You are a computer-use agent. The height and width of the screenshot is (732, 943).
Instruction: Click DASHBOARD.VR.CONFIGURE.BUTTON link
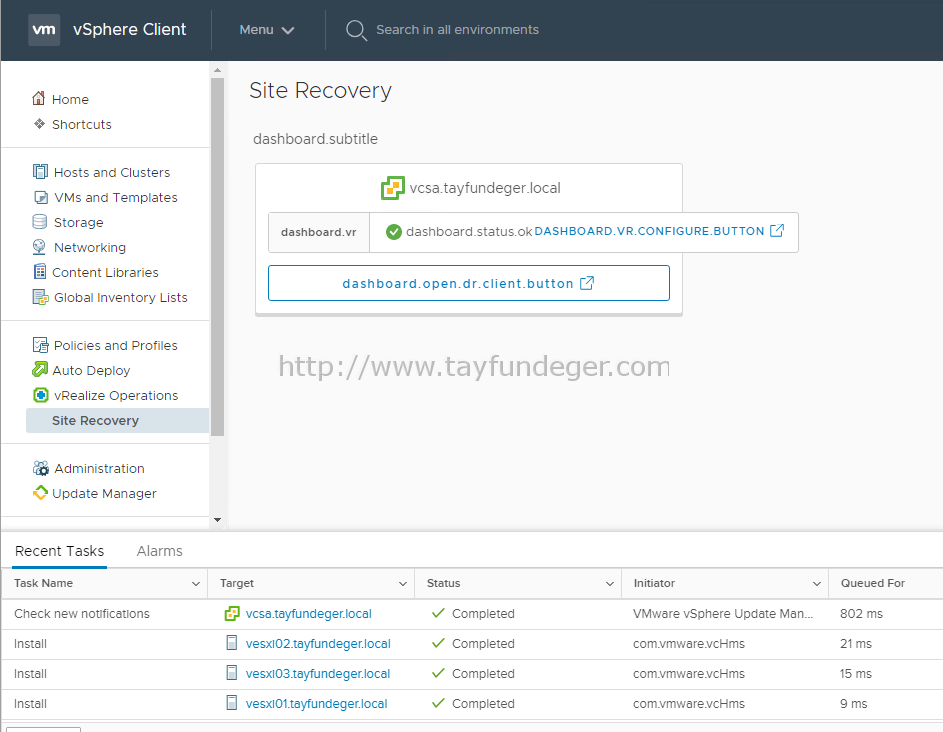click(x=649, y=231)
